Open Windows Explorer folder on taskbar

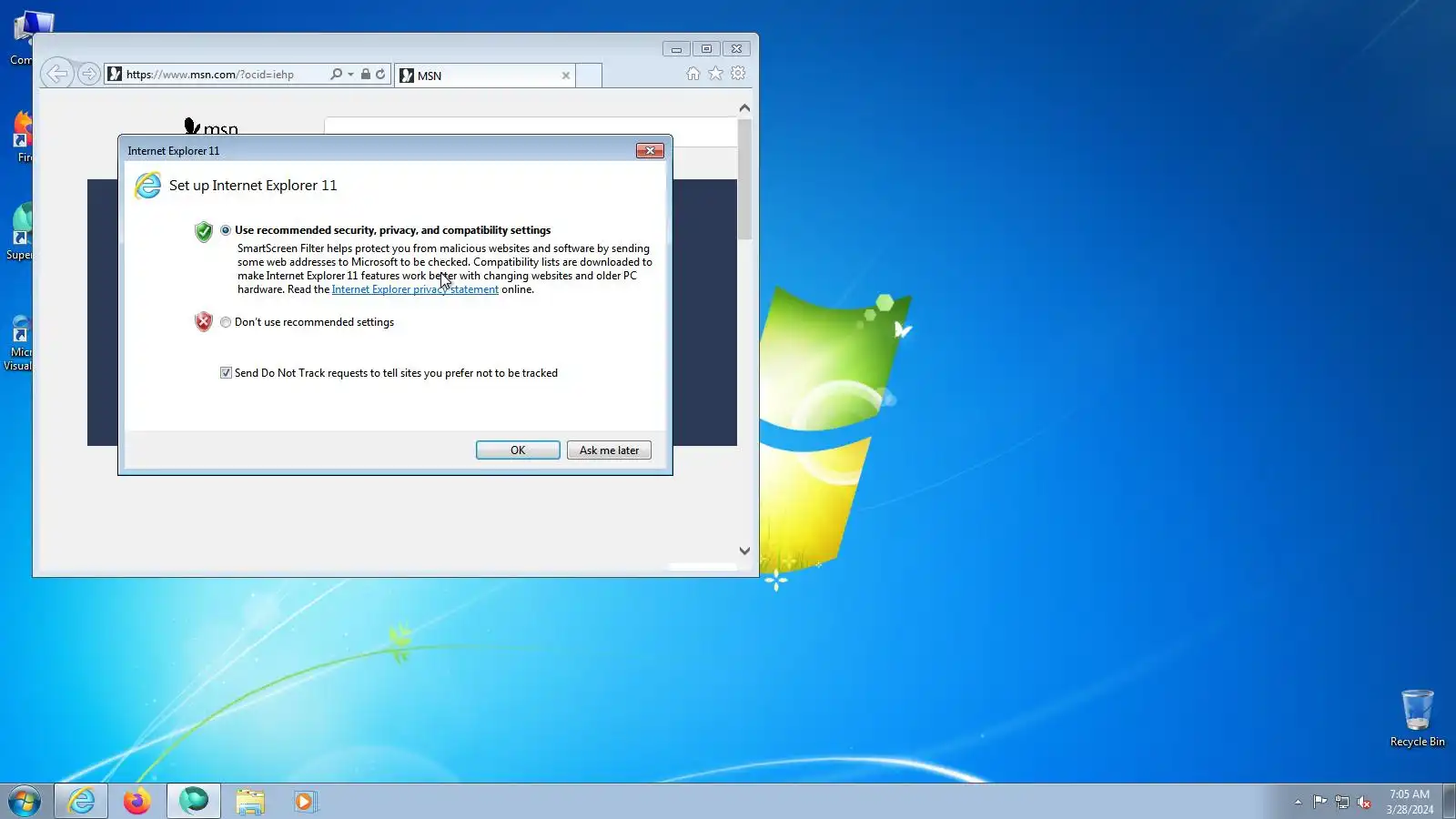coord(249,802)
